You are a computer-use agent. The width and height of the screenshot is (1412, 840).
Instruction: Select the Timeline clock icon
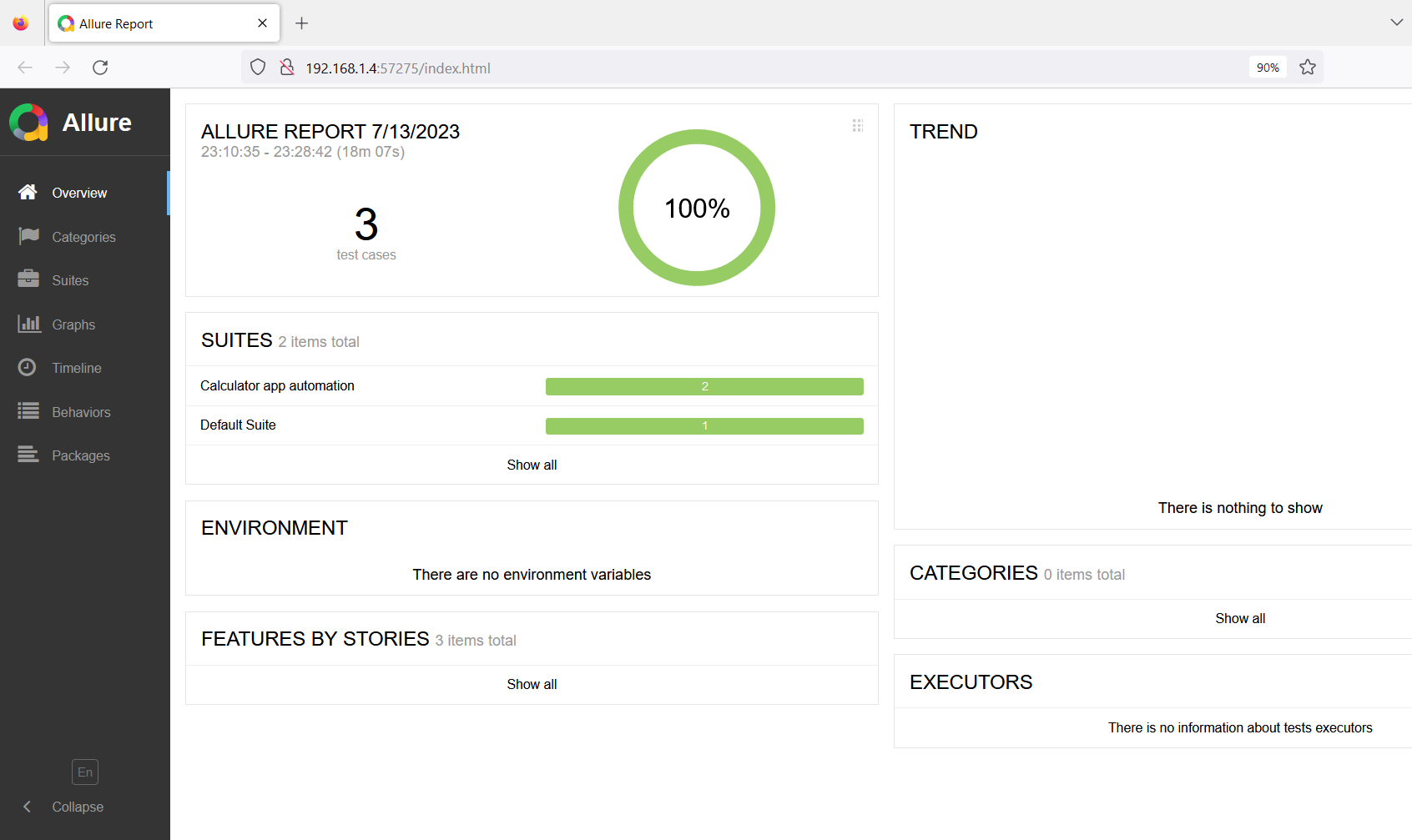28,367
